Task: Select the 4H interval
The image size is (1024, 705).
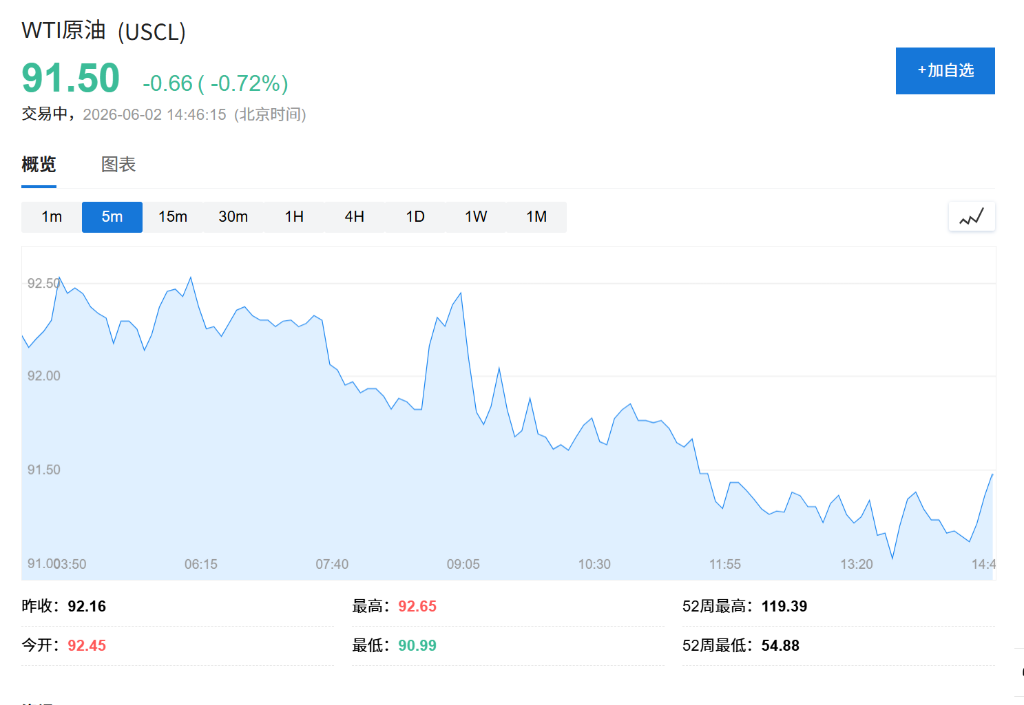Action: (355, 217)
